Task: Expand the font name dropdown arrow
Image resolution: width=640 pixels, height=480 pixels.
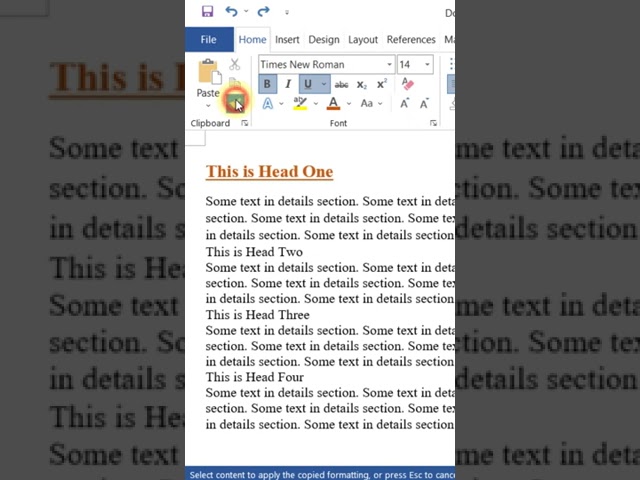Action: (389, 64)
